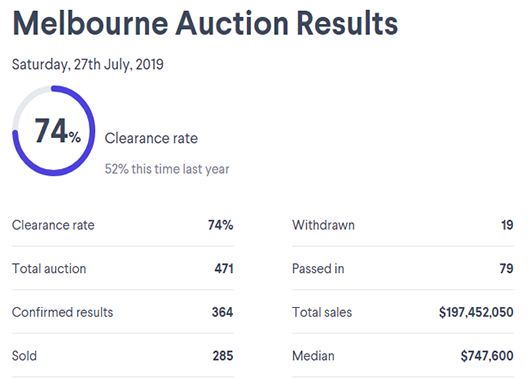Image resolution: width=531 pixels, height=380 pixels.
Task: Select the Passed in row label
Action: [x=318, y=269]
